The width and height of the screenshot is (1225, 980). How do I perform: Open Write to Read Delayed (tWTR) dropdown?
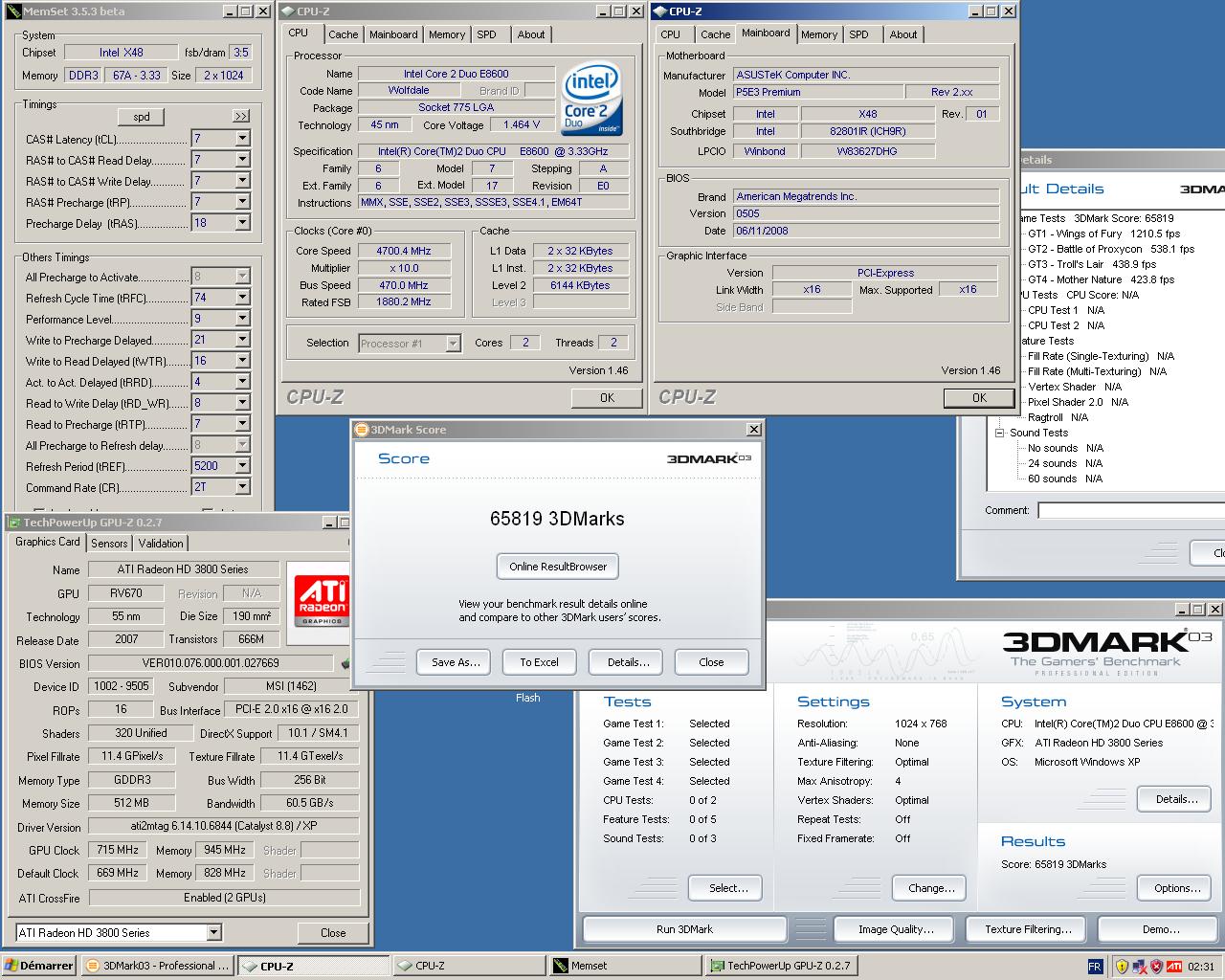point(242,361)
